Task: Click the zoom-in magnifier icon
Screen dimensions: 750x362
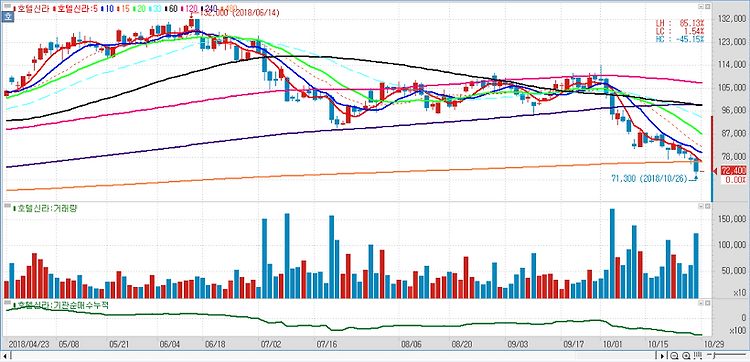Action: coord(687,356)
